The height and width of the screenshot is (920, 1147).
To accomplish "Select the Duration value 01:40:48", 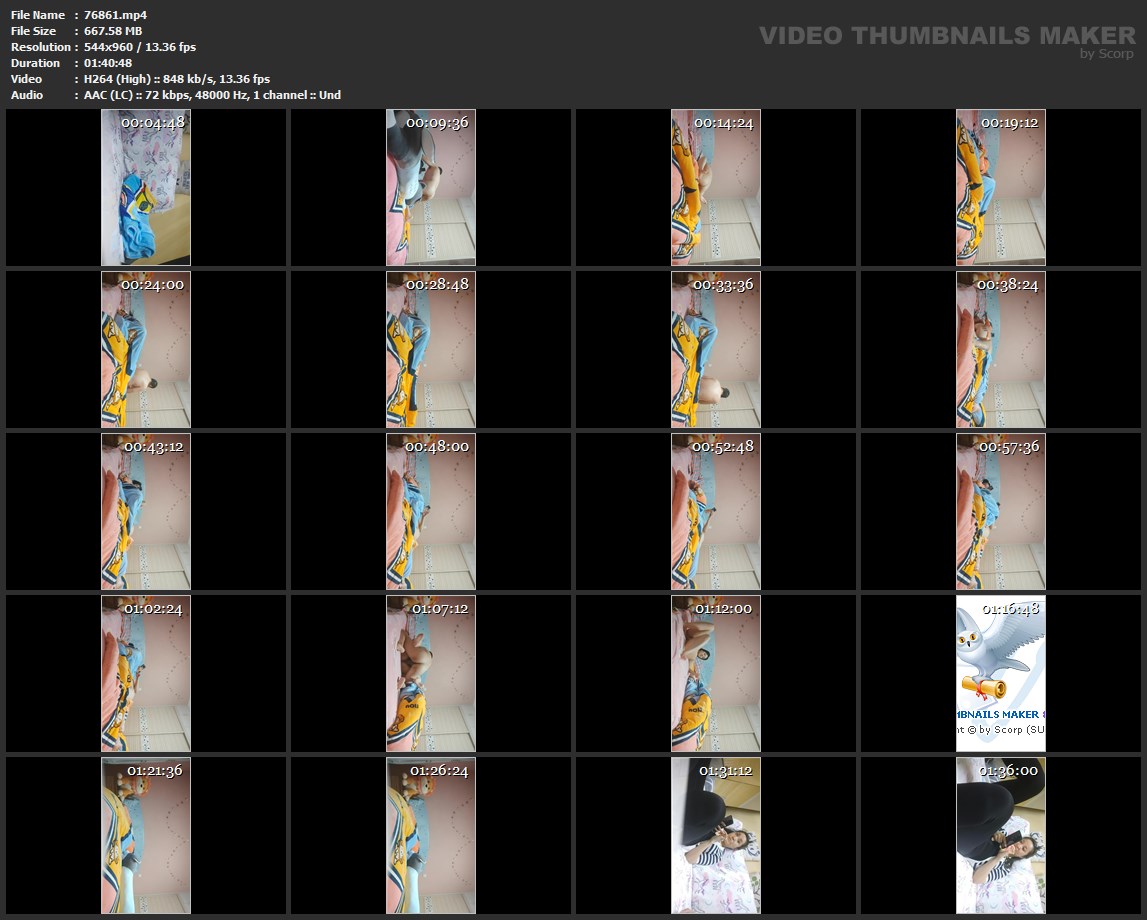I will tap(108, 63).
